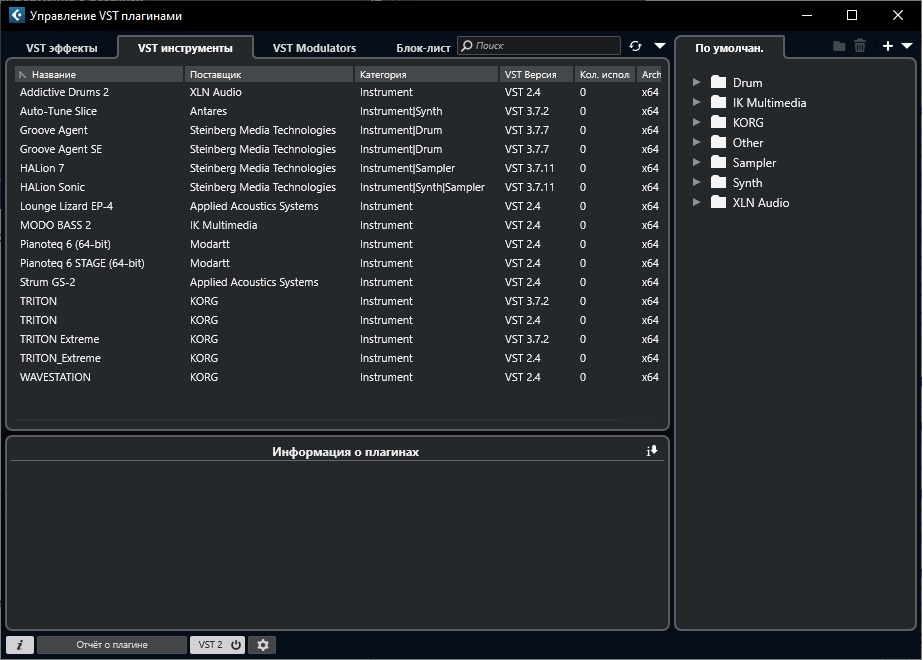Open plugin settings gear icon
This screenshot has width=923, height=660.
[x=263, y=645]
